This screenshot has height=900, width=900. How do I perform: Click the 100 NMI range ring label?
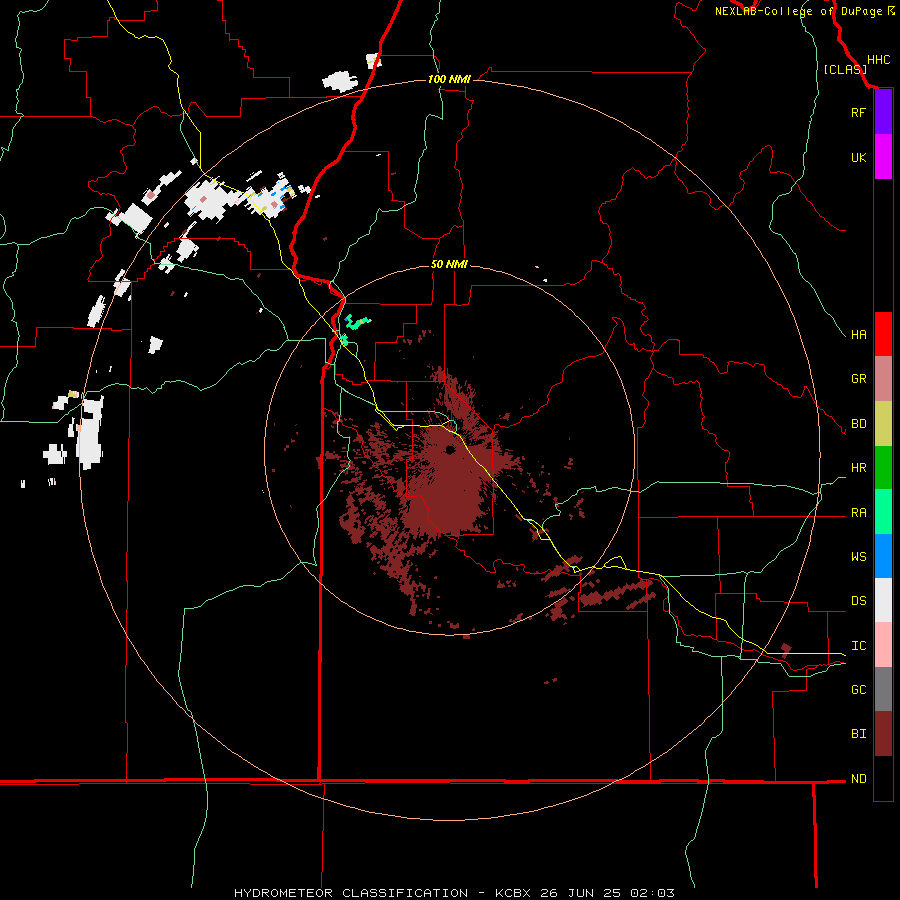(x=449, y=79)
